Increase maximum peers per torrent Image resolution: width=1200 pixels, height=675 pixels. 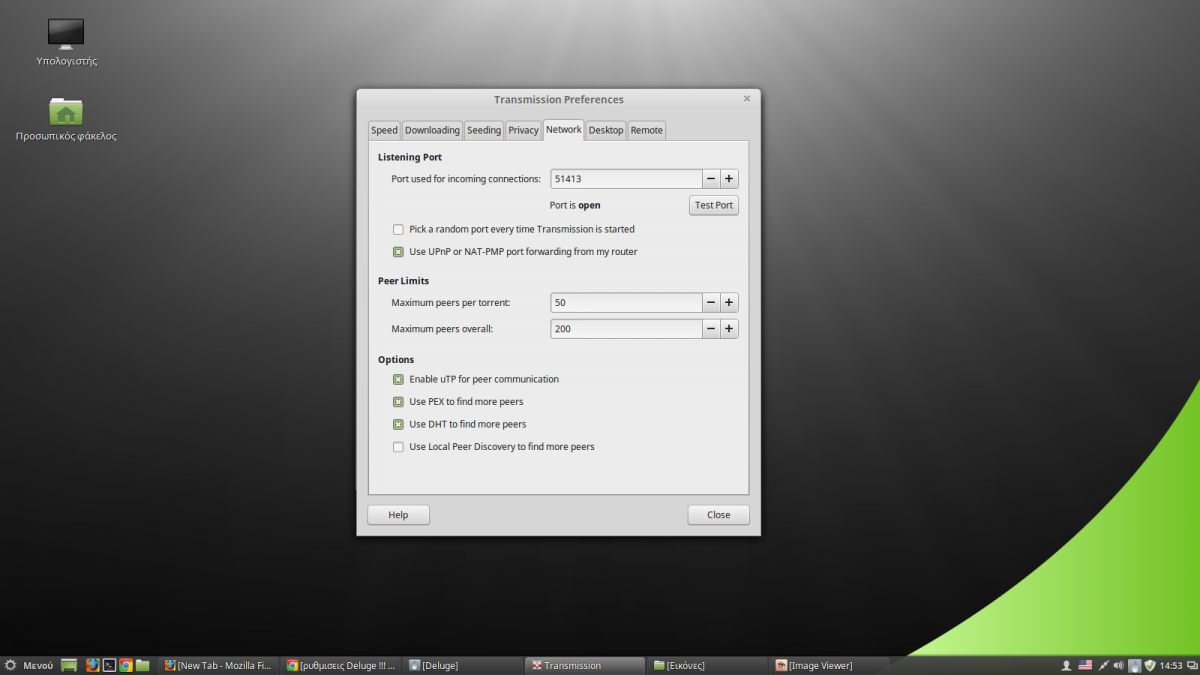730,302
